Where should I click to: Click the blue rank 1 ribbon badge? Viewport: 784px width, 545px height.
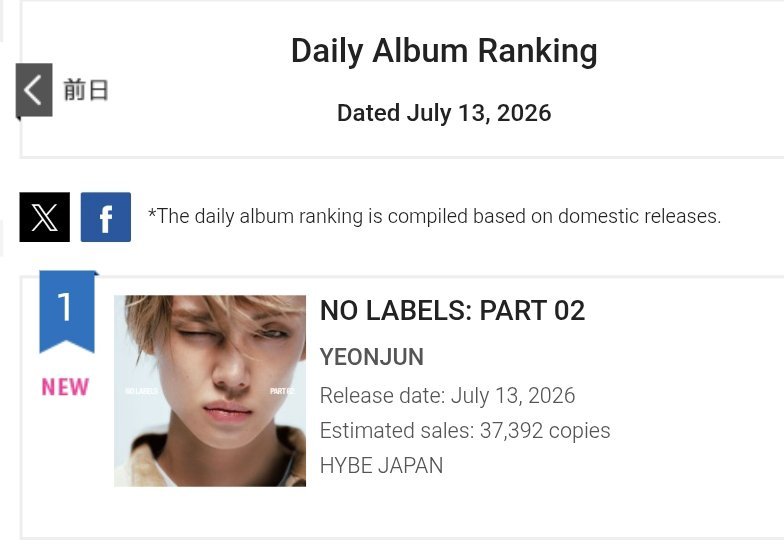click(x=67, y=312)
